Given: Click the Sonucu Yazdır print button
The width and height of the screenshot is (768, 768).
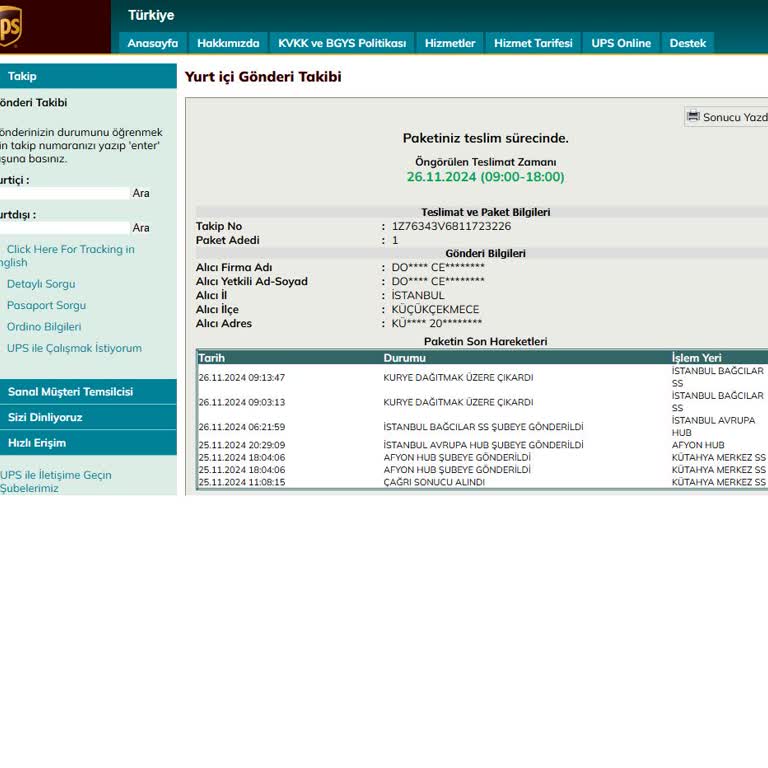Looking at the screenshot, I should point(726,117).
